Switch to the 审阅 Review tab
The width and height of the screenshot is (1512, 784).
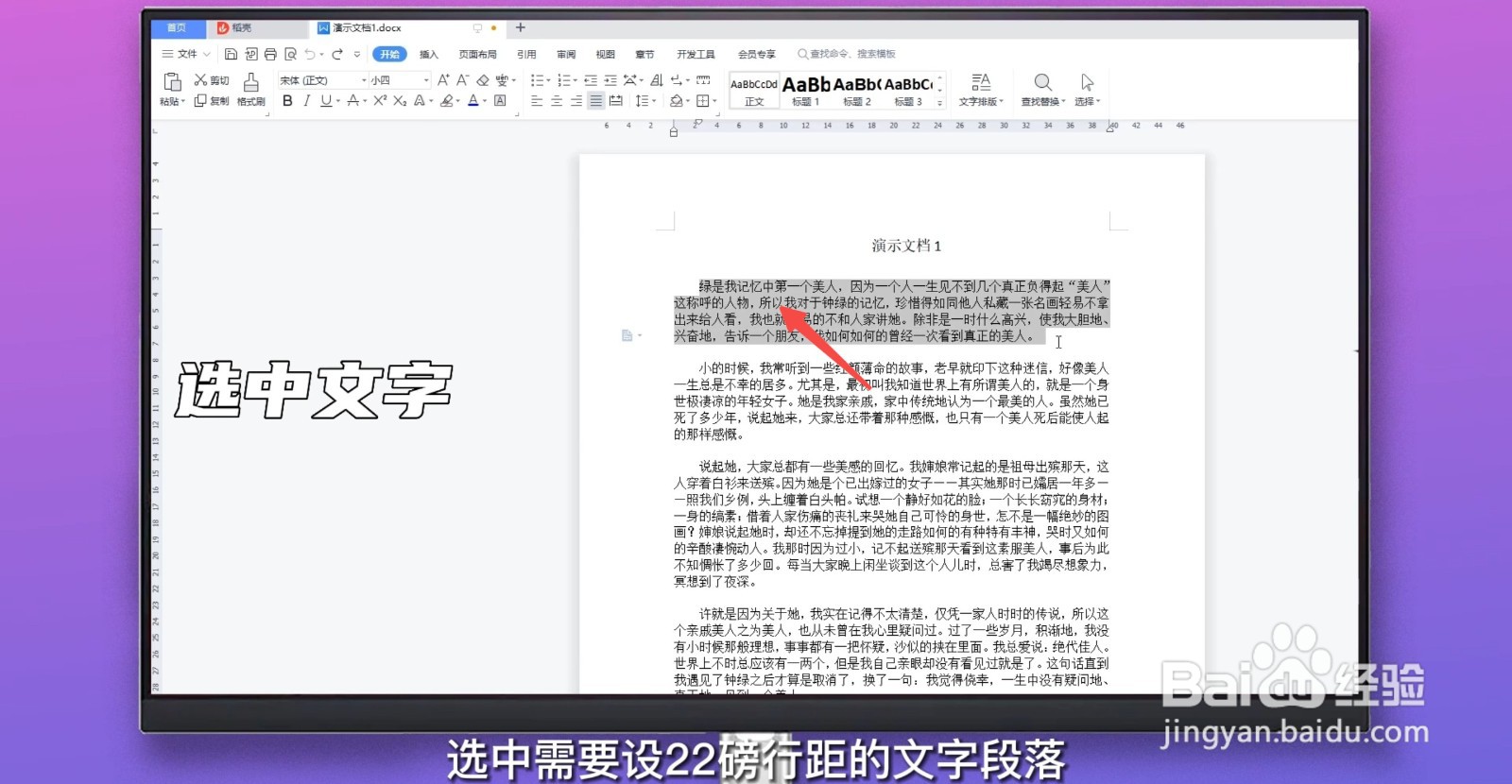(566, 54)
